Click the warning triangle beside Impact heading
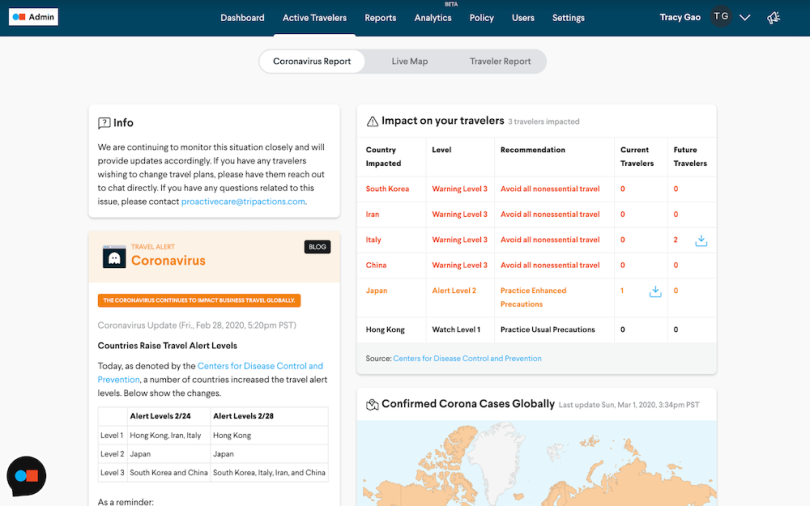 click(372, 121)
